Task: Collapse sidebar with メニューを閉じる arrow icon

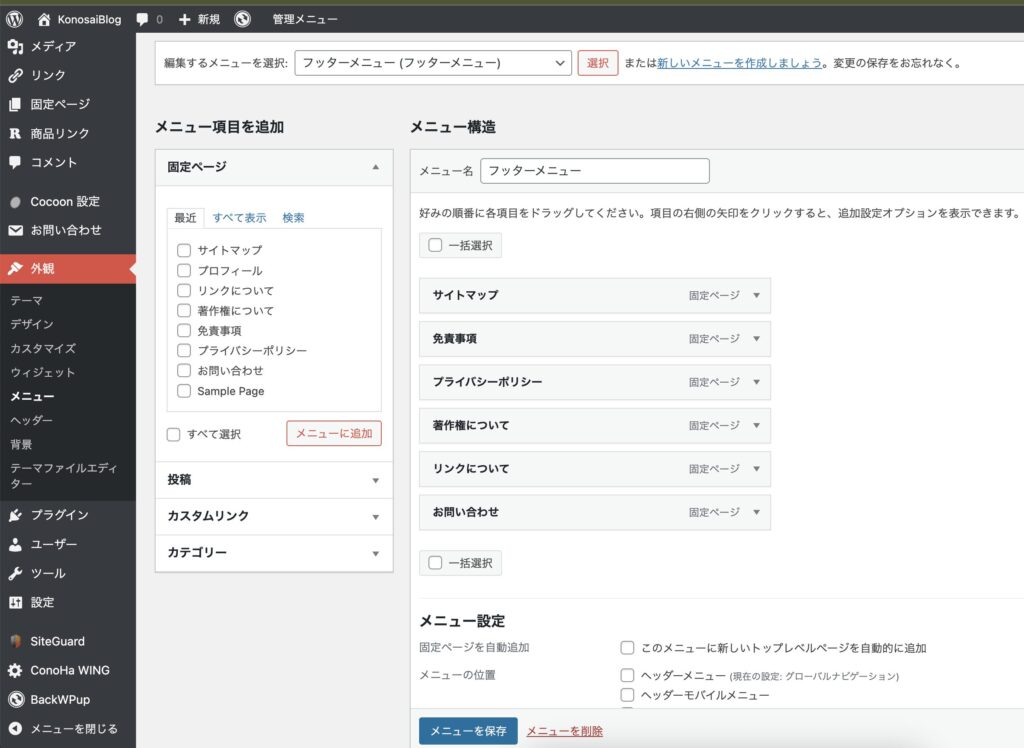Action: point(15,728)
